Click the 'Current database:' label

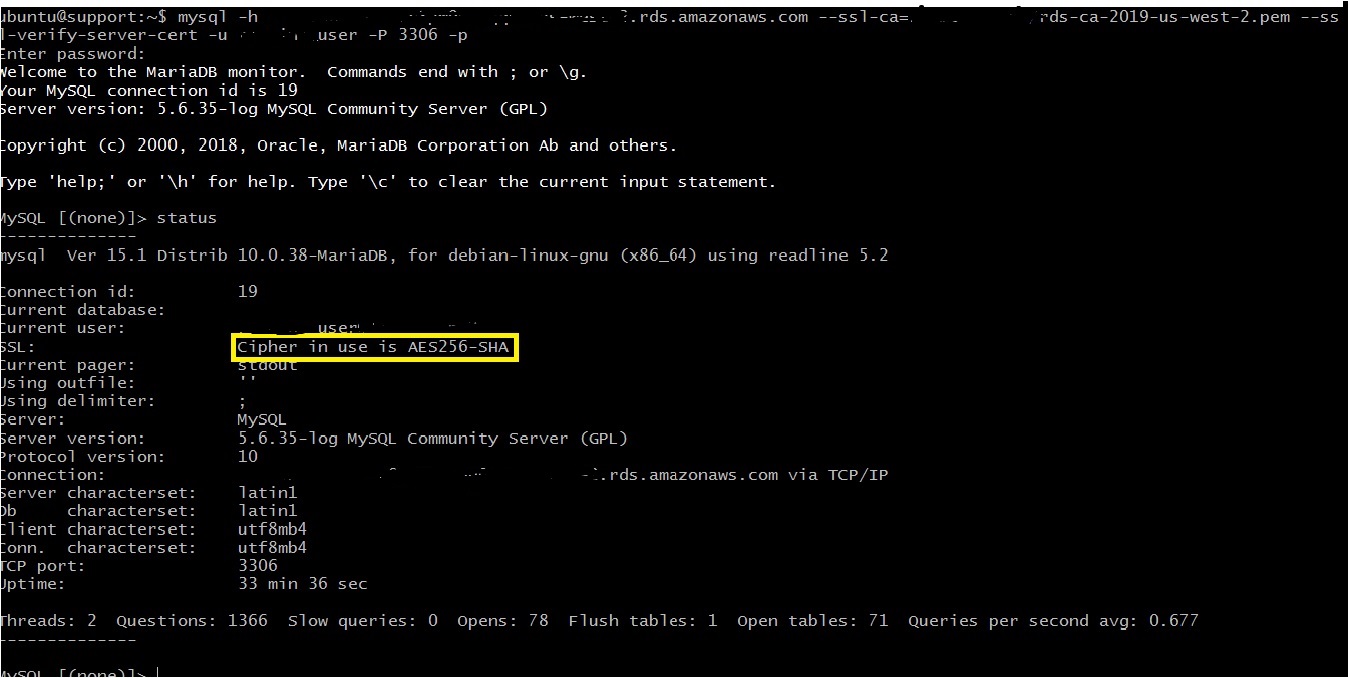83,310
